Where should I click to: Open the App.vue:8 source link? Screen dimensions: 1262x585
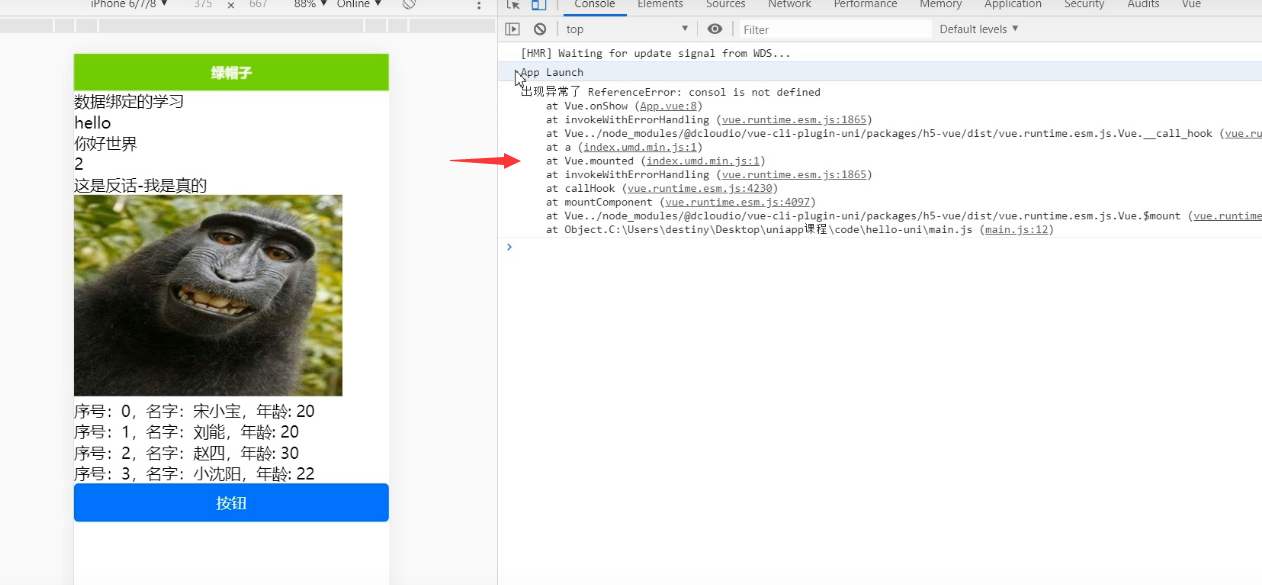pos(669,106)
